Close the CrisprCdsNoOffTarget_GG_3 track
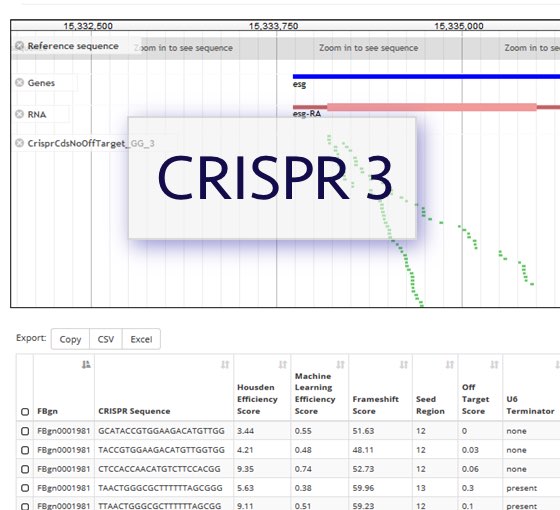Screen dimensions: 560x510 (x=20, y=143)
